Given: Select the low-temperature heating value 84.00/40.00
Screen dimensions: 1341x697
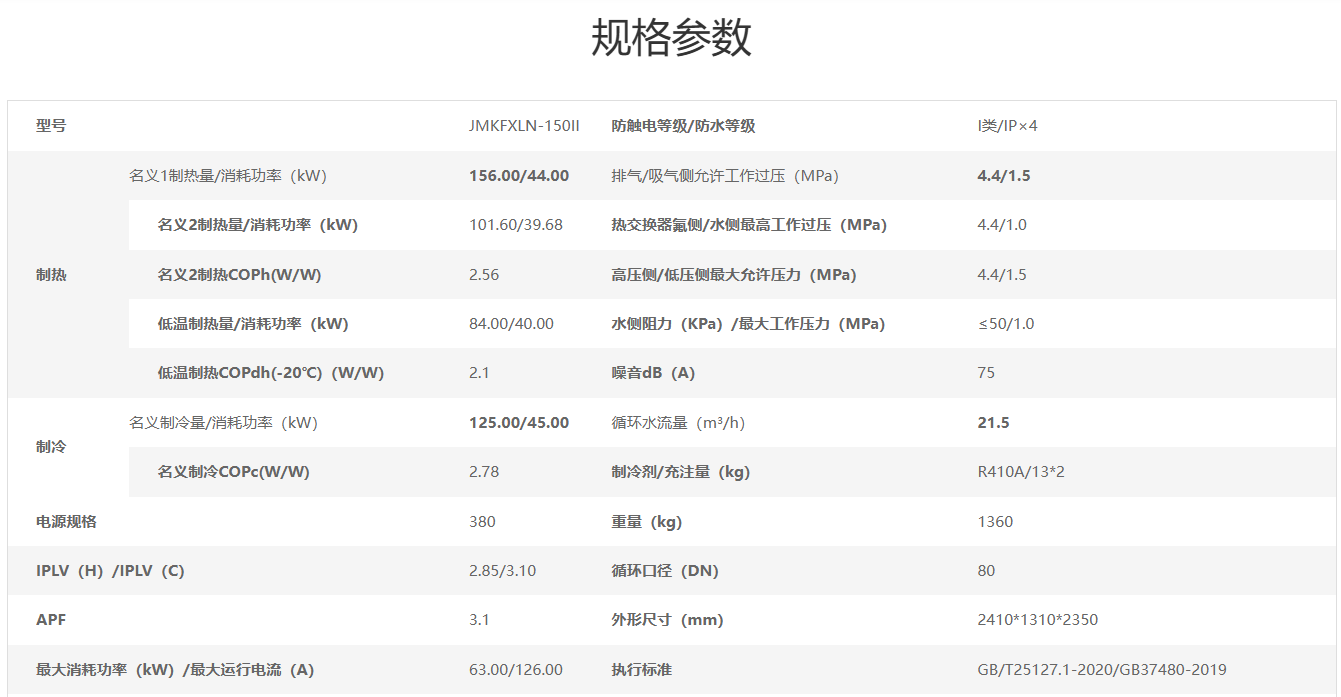Looking at the screenshot, I should 511,324.
